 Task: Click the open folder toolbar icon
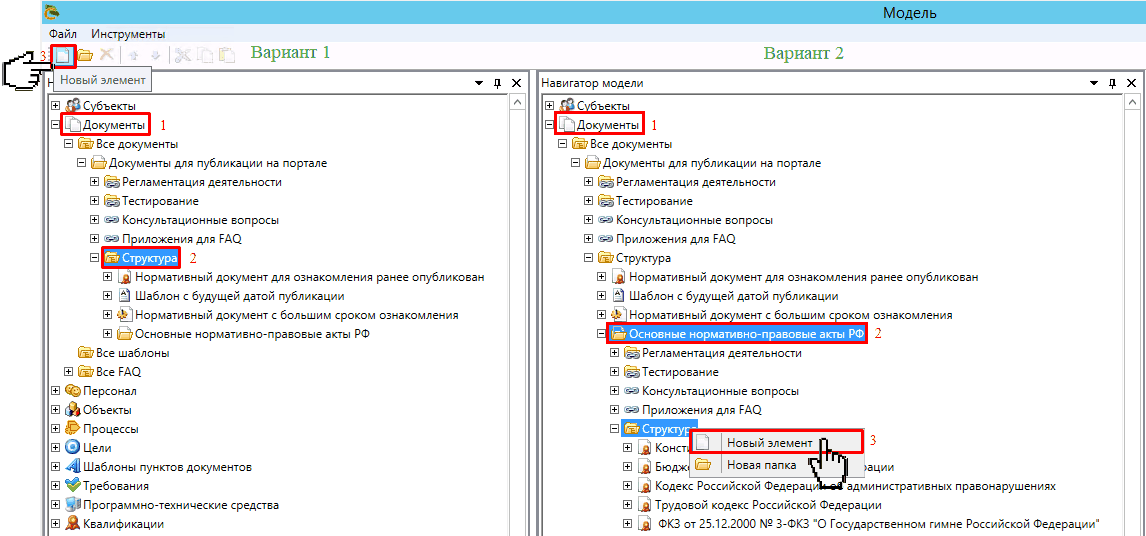[85, 56]
